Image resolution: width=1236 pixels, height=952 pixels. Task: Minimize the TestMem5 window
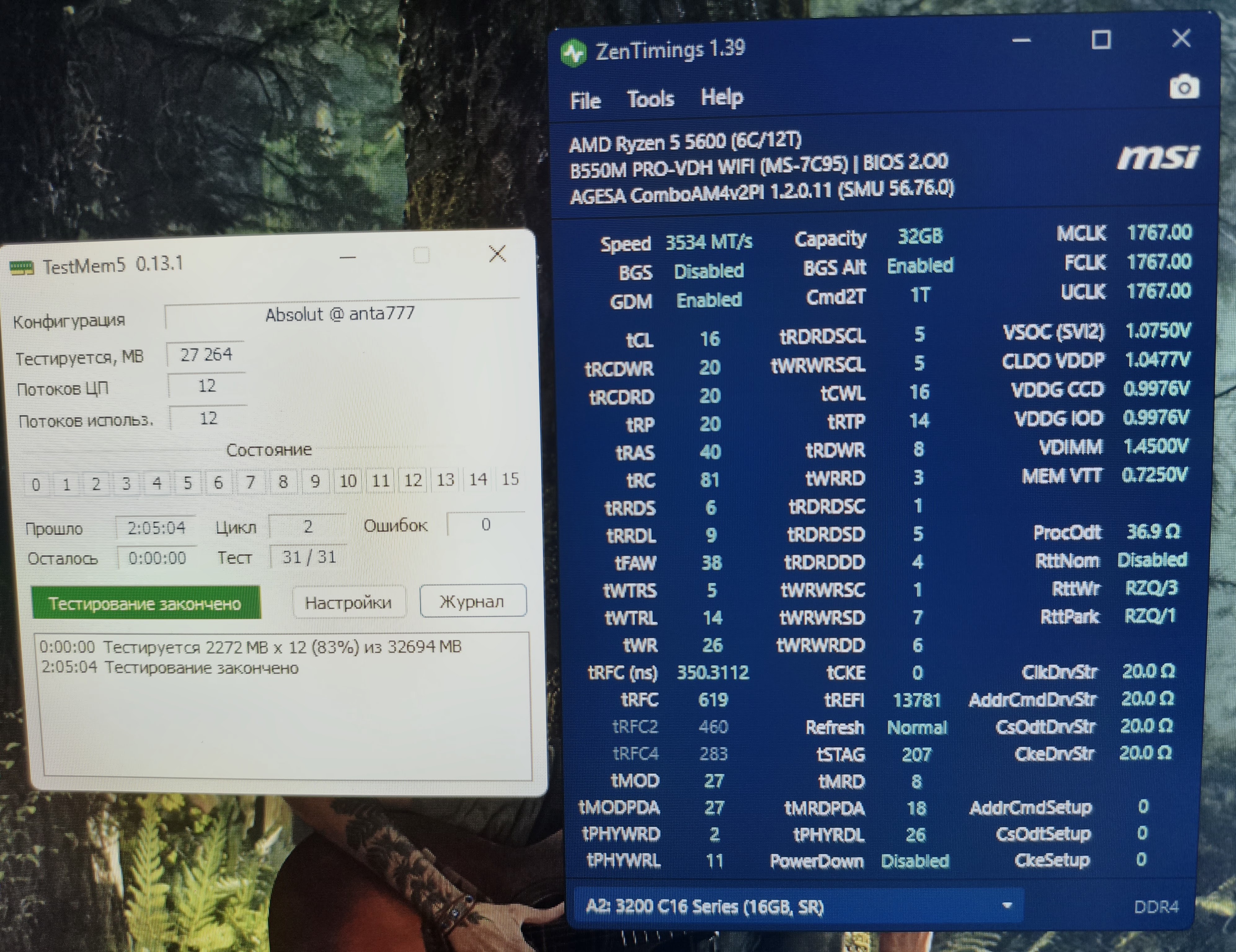(x=348, y=258)
